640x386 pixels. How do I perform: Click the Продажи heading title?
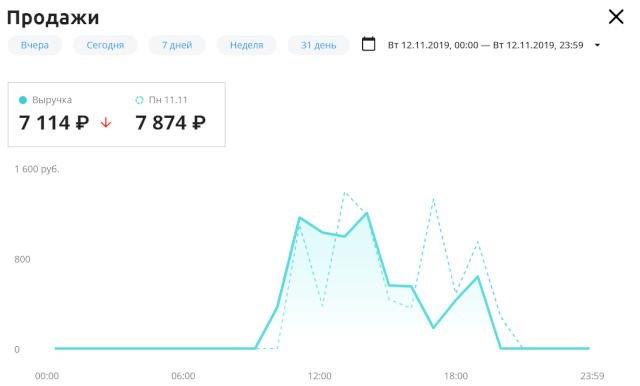coord(53,18)
